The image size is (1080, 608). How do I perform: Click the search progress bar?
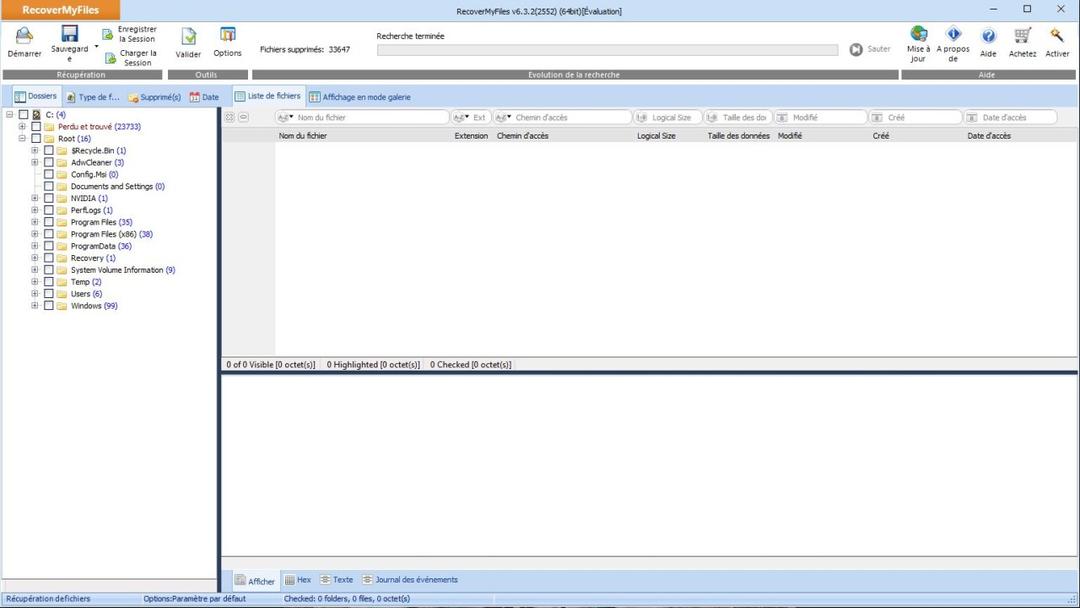click(x=608, y=50)
